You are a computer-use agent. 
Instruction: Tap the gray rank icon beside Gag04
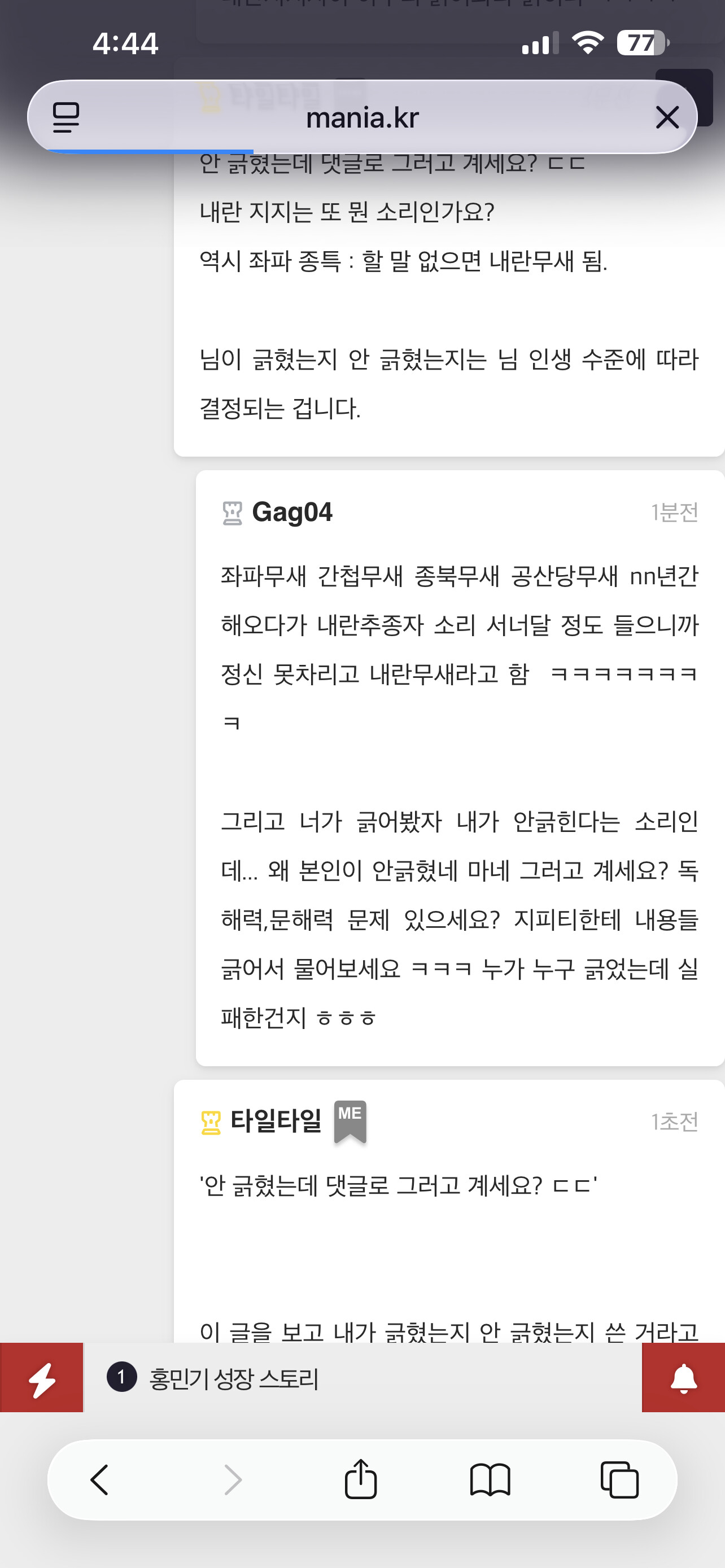(232, 513)
